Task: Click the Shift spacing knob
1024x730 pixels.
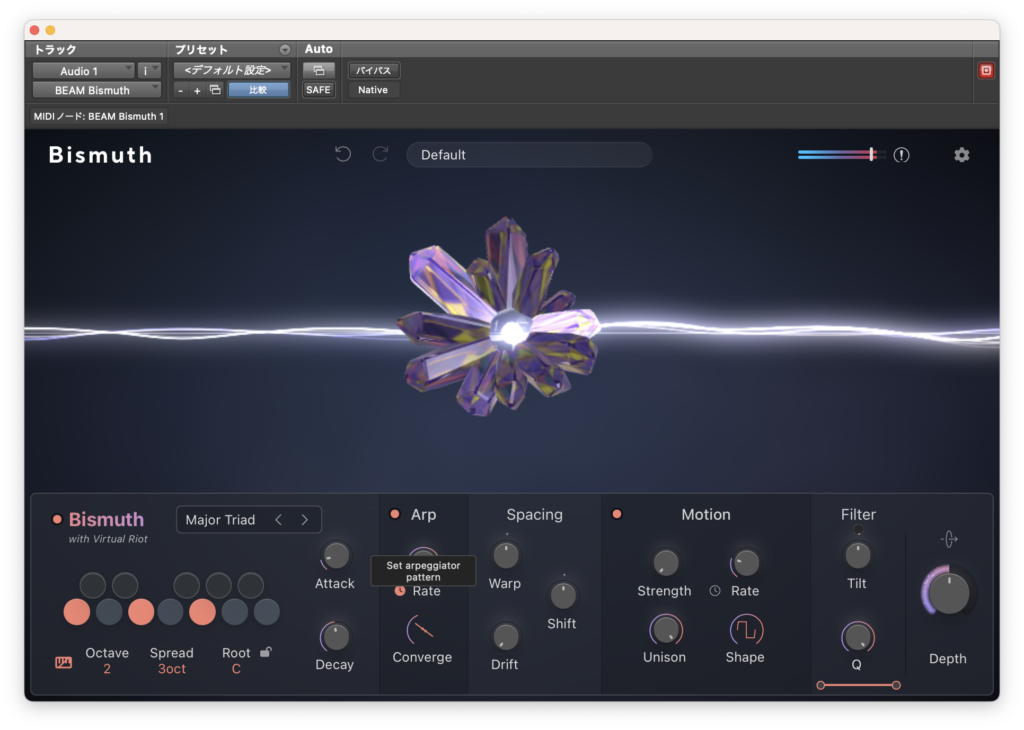Action: [x=562, y=595]
